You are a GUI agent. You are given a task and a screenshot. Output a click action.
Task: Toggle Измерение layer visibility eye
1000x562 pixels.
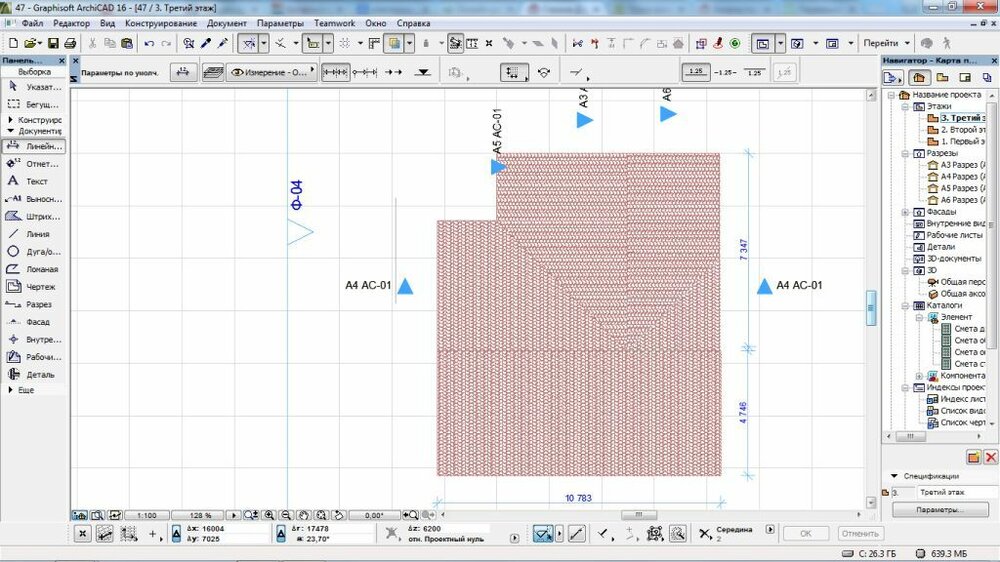[238, 73]
